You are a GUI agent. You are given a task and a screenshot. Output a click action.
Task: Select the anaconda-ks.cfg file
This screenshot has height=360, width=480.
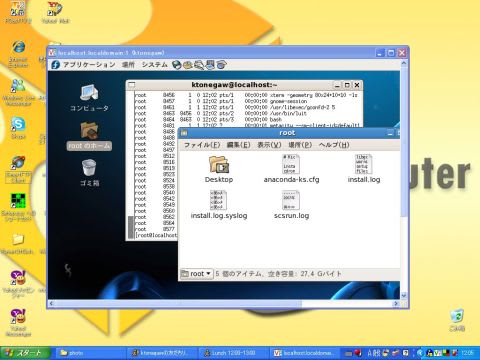coord(291,169)
